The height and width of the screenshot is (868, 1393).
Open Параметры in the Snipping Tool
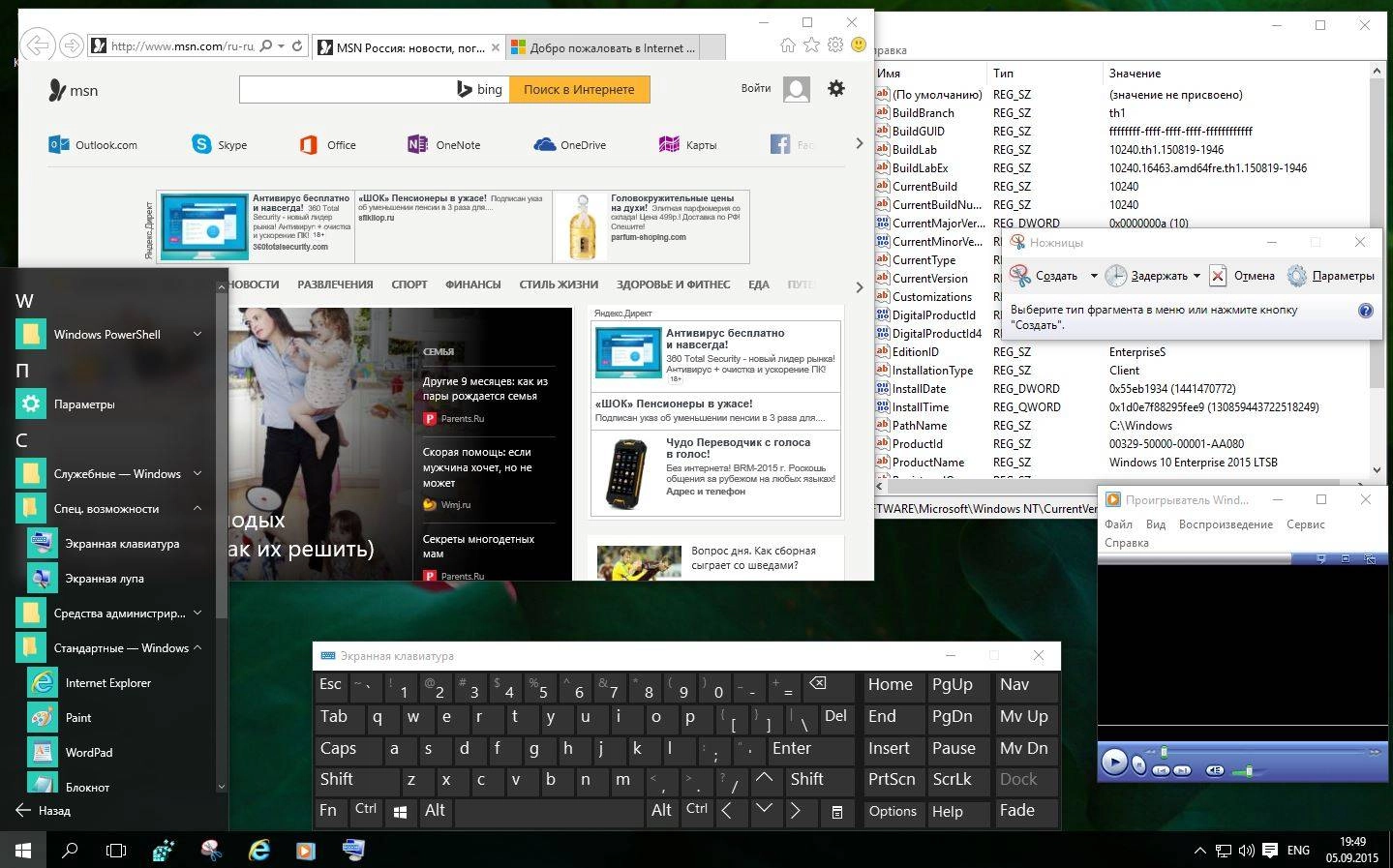1331,276
